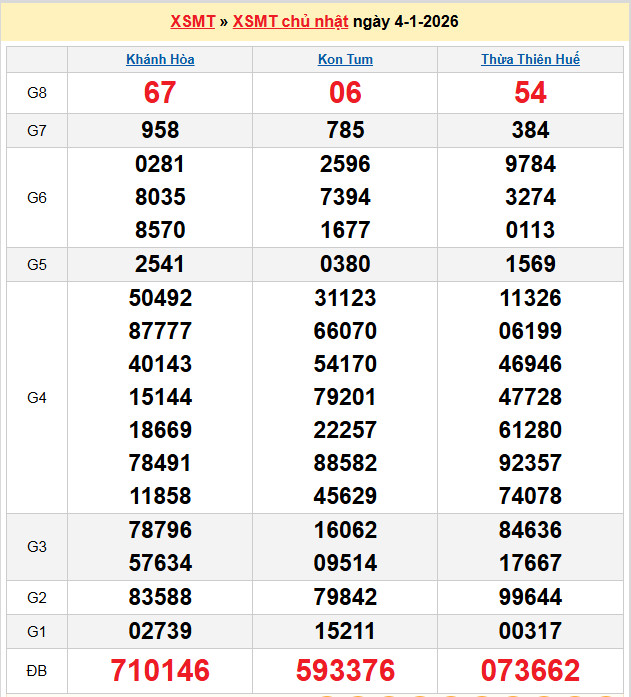This screenshot has width=631, height=697.
Task: Click the Kon Tum G7 number 785
Action: [345, 130]
